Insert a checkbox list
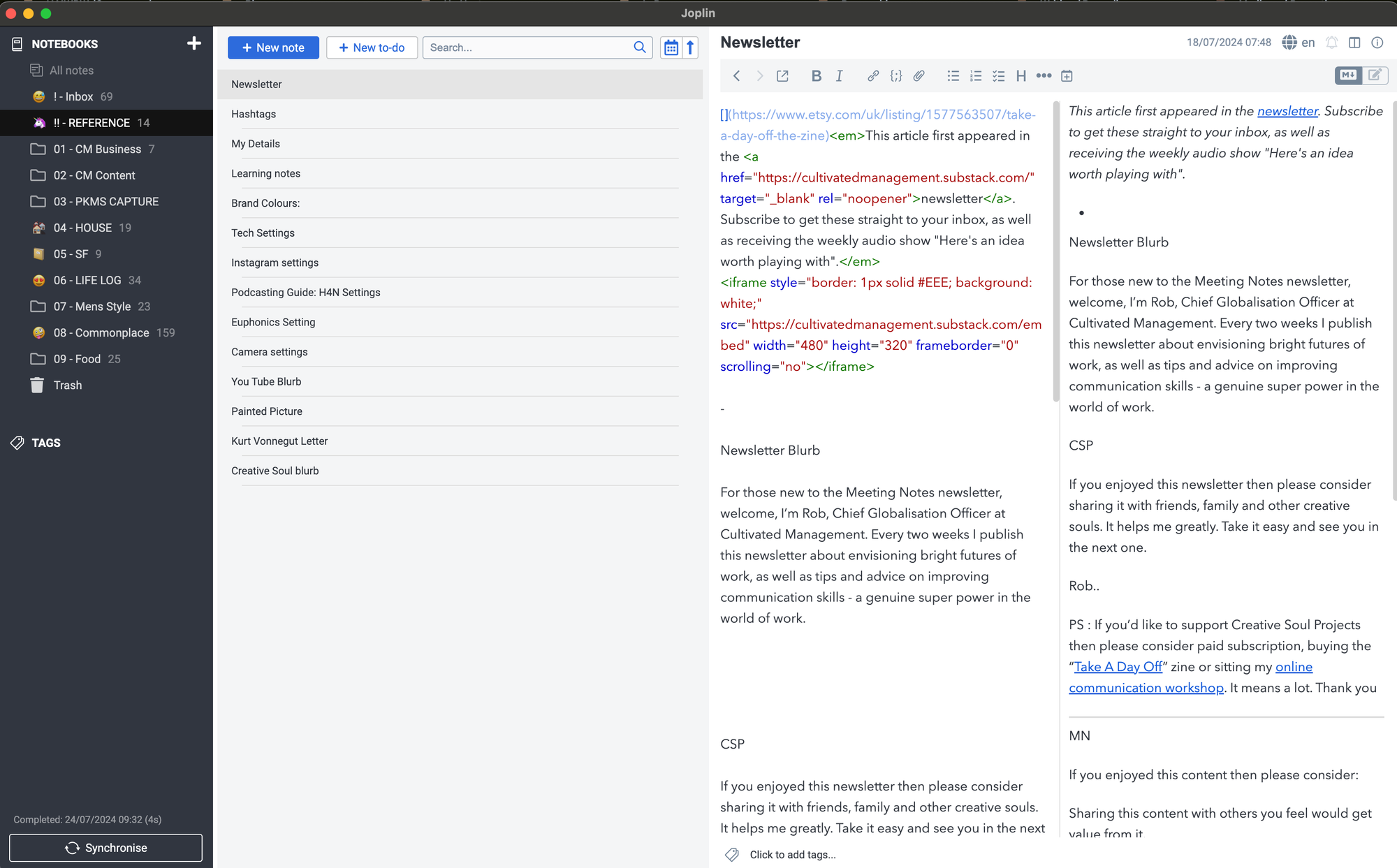The width and height of the screenshot is (1397, 868). click(998, 75)
